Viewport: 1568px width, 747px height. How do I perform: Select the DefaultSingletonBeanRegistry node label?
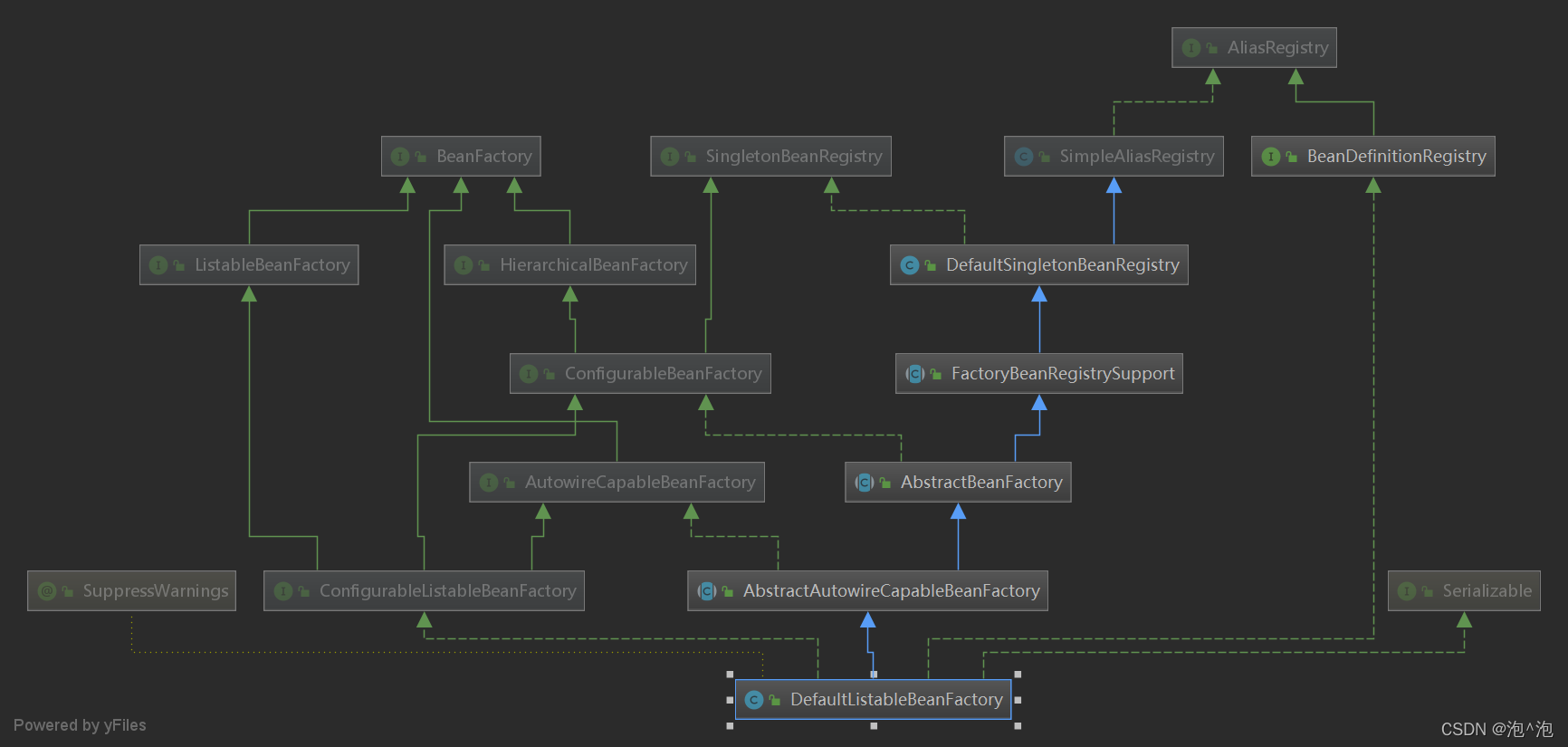pyautogui.click(x=1063, y=264)
